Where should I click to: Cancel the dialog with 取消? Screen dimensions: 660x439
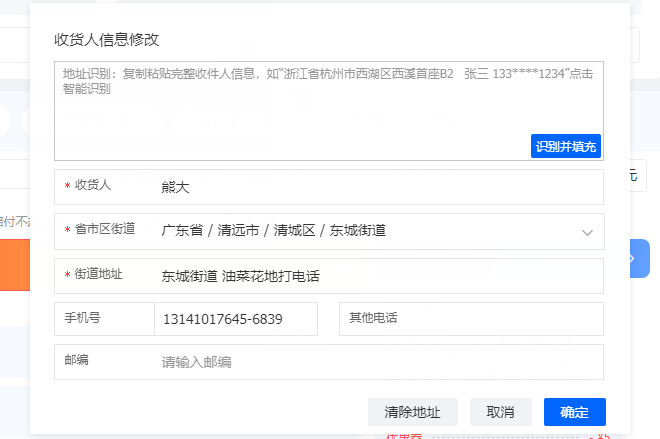[500, 412]
